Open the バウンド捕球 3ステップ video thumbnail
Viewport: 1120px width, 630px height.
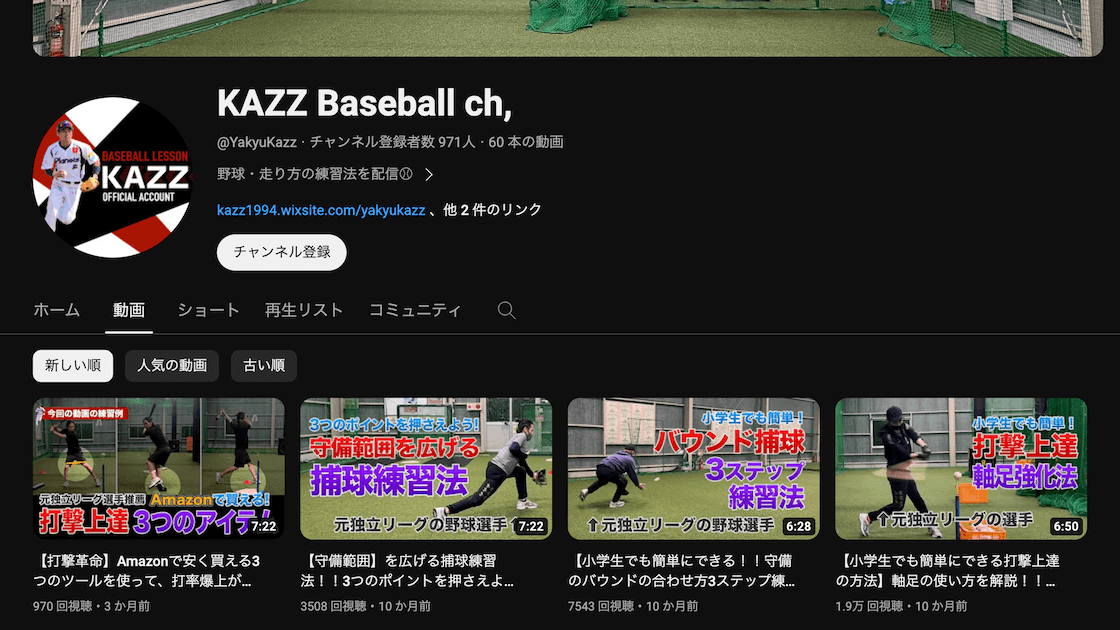tap(693, 468)
